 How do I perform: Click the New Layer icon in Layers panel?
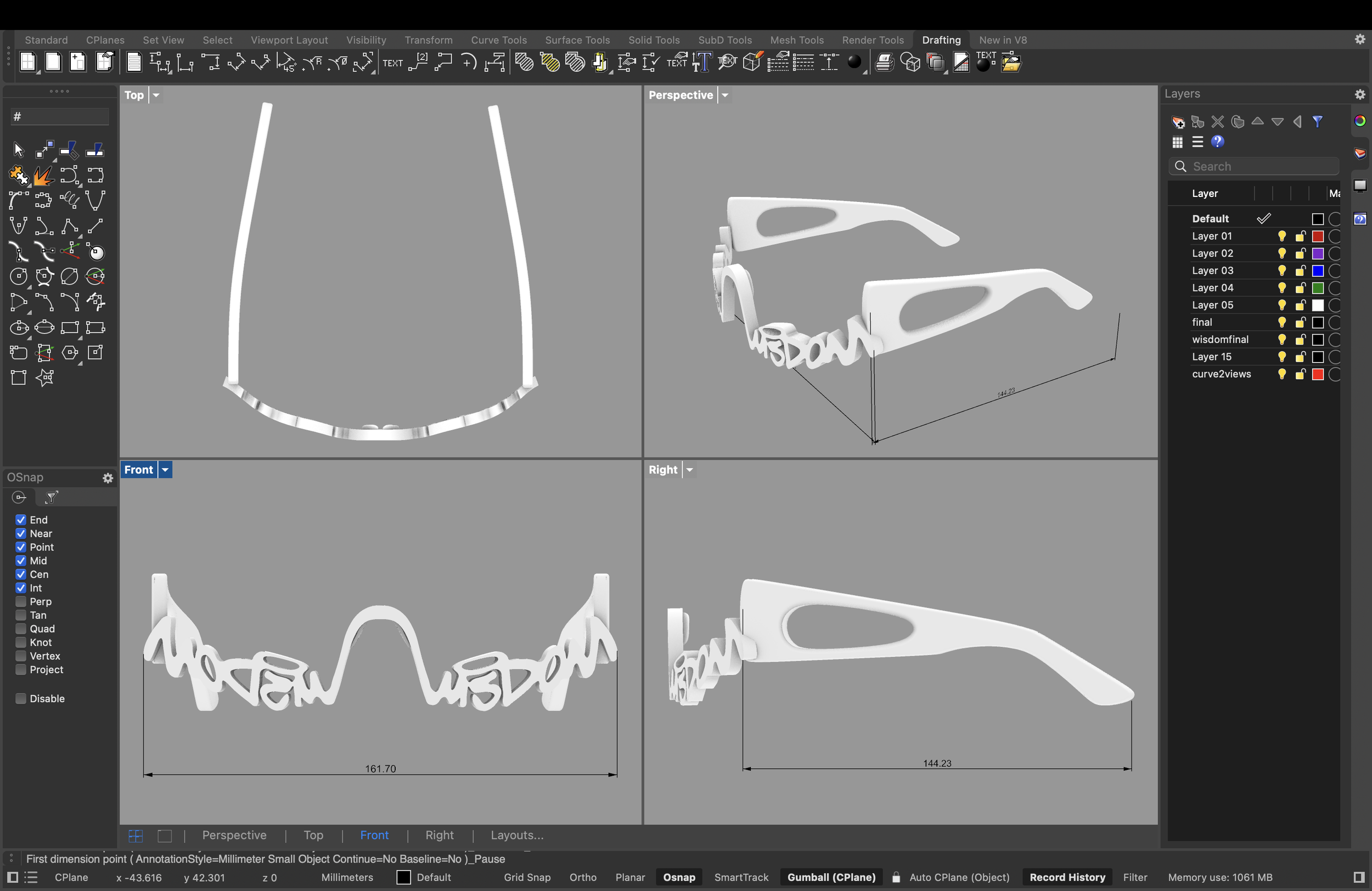tap(1178, 122)
